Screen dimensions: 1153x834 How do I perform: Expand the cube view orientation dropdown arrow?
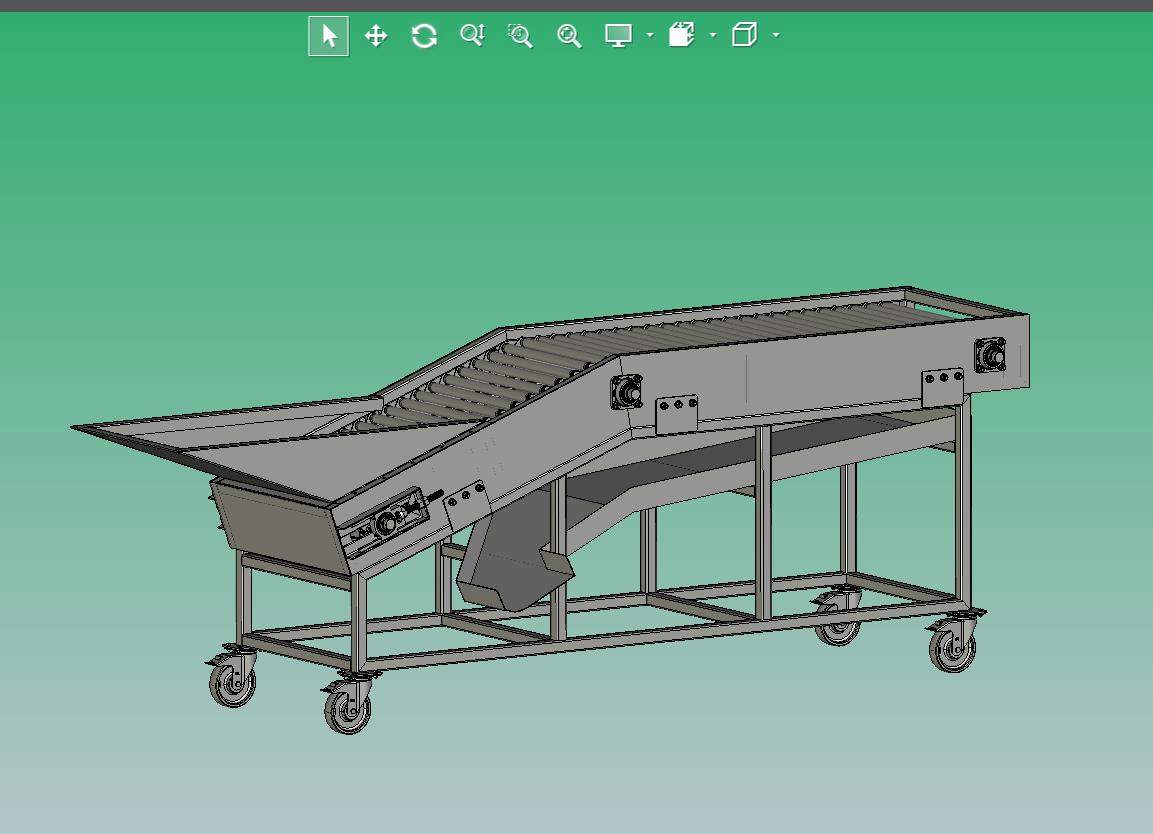pos(777,35)
